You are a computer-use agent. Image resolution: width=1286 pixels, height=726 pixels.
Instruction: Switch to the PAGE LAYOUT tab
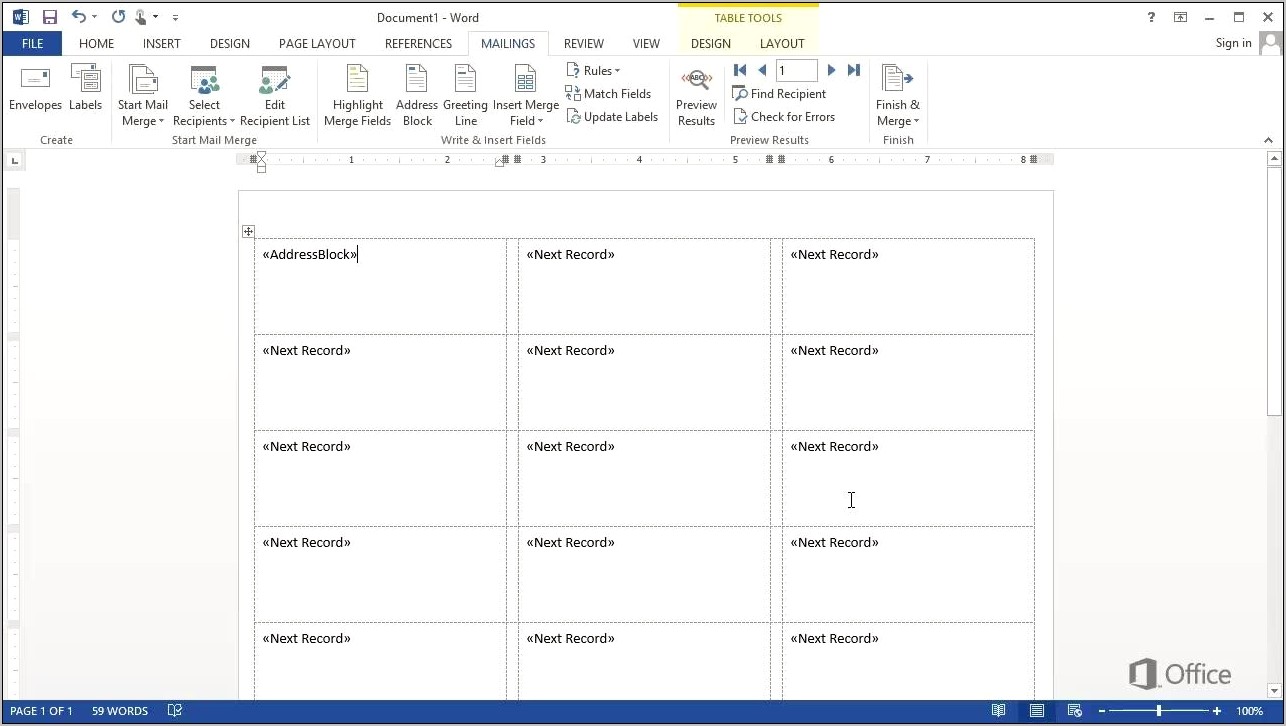pos(317,43)
